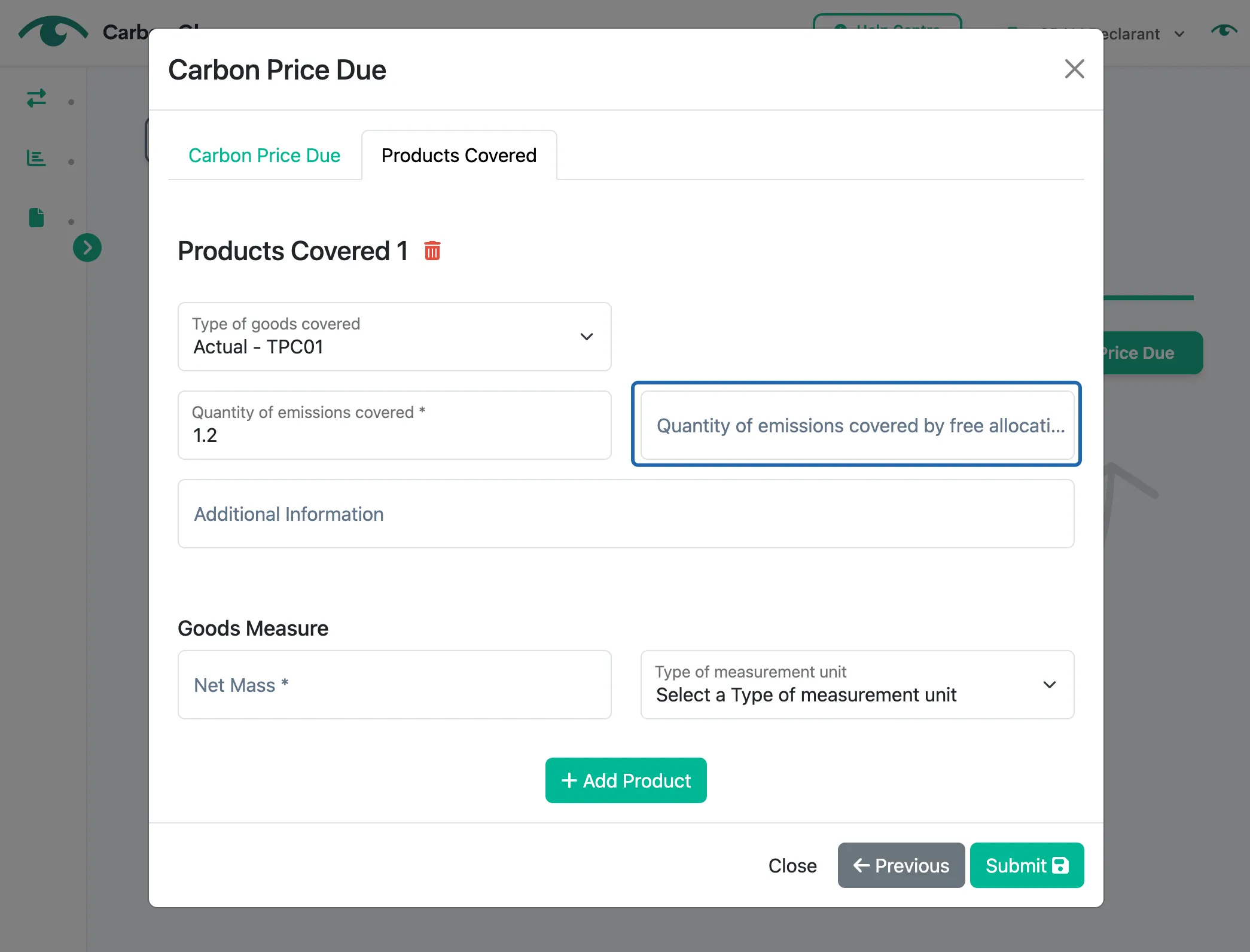Click free allocation emissions quantity field
This screenshot has height=952, width=1250.
click(857, 425)
